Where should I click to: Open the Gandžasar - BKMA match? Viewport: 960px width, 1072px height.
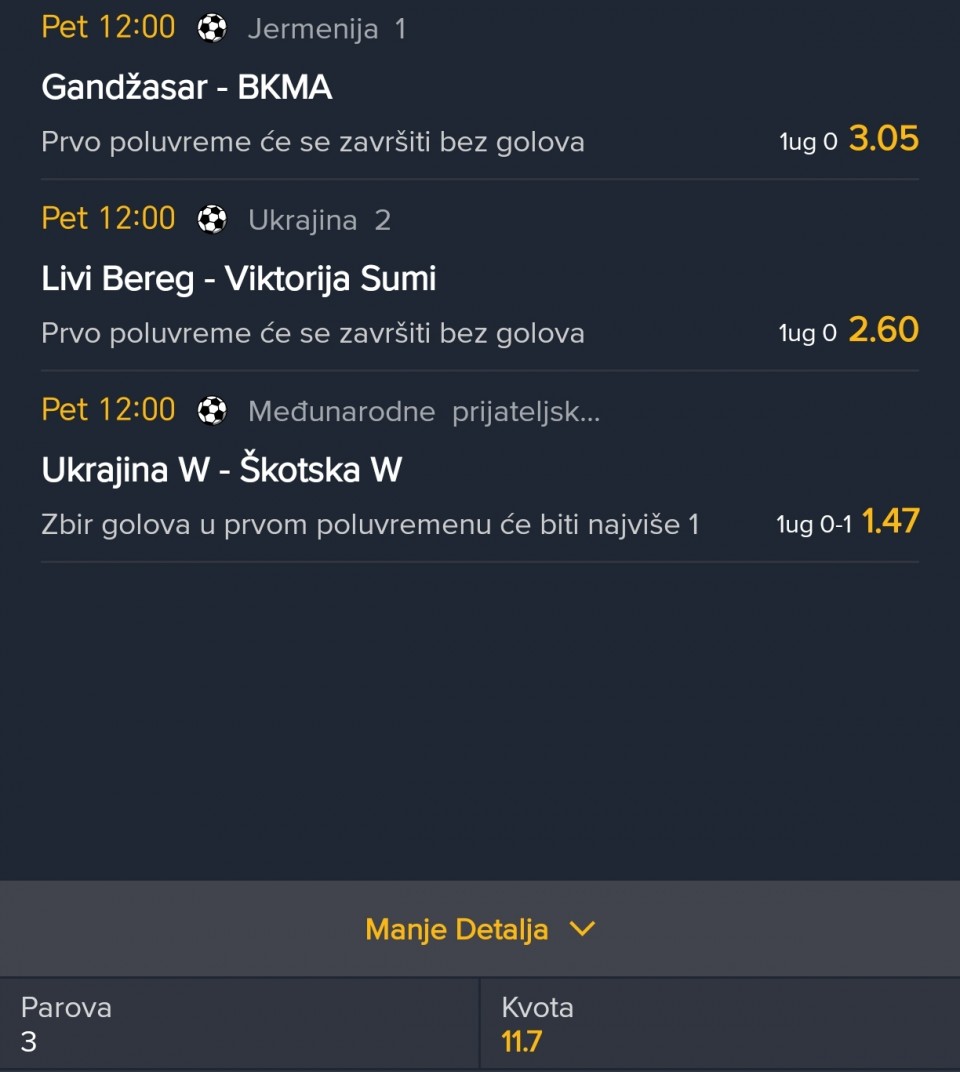(x=187, y=88)
